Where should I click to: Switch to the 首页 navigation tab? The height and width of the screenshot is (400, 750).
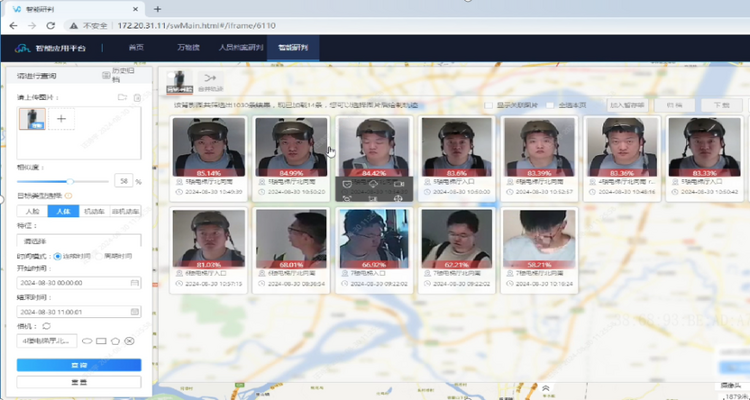click(x=136, y=47)
